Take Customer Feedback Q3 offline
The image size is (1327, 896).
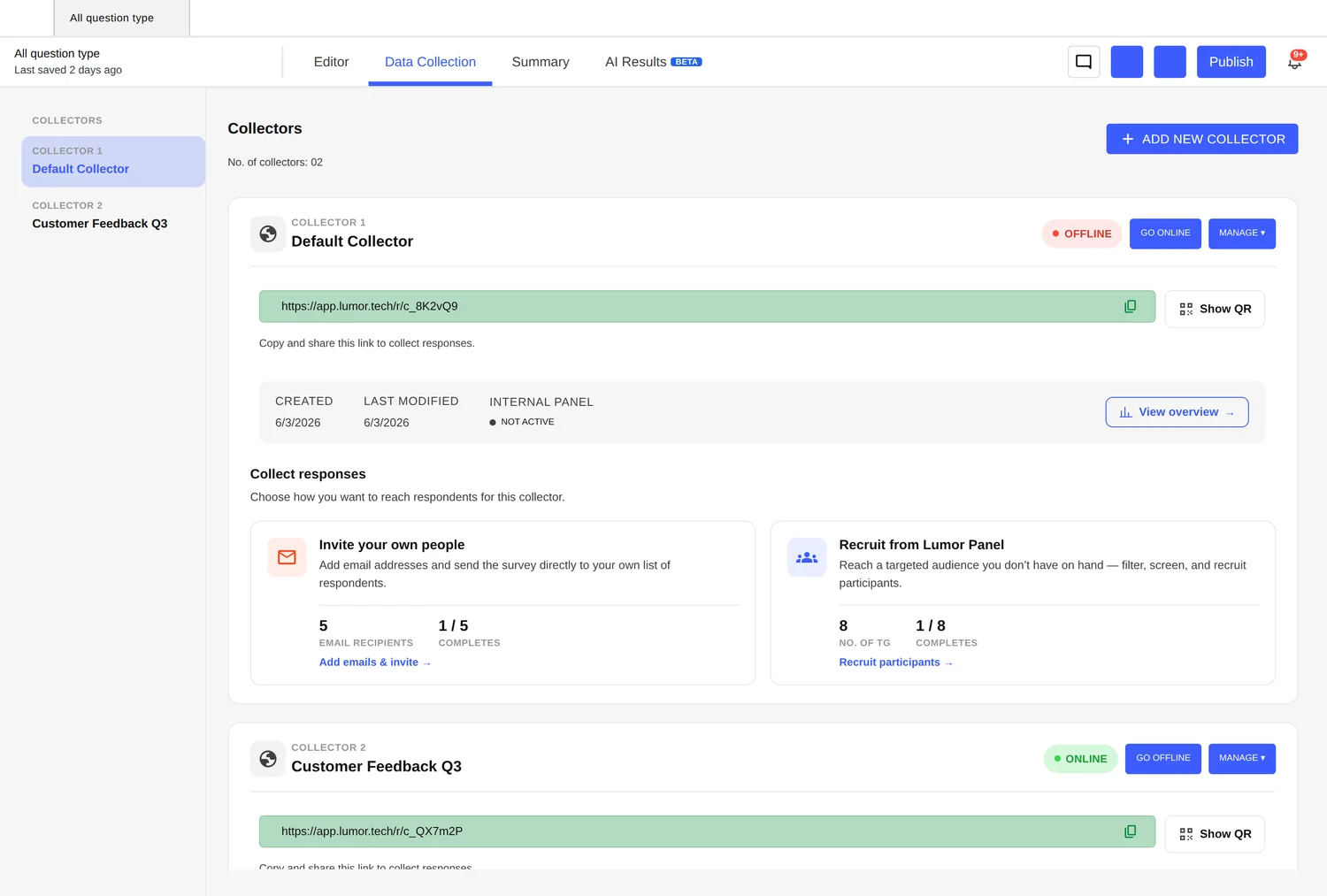pos(1163,759)
